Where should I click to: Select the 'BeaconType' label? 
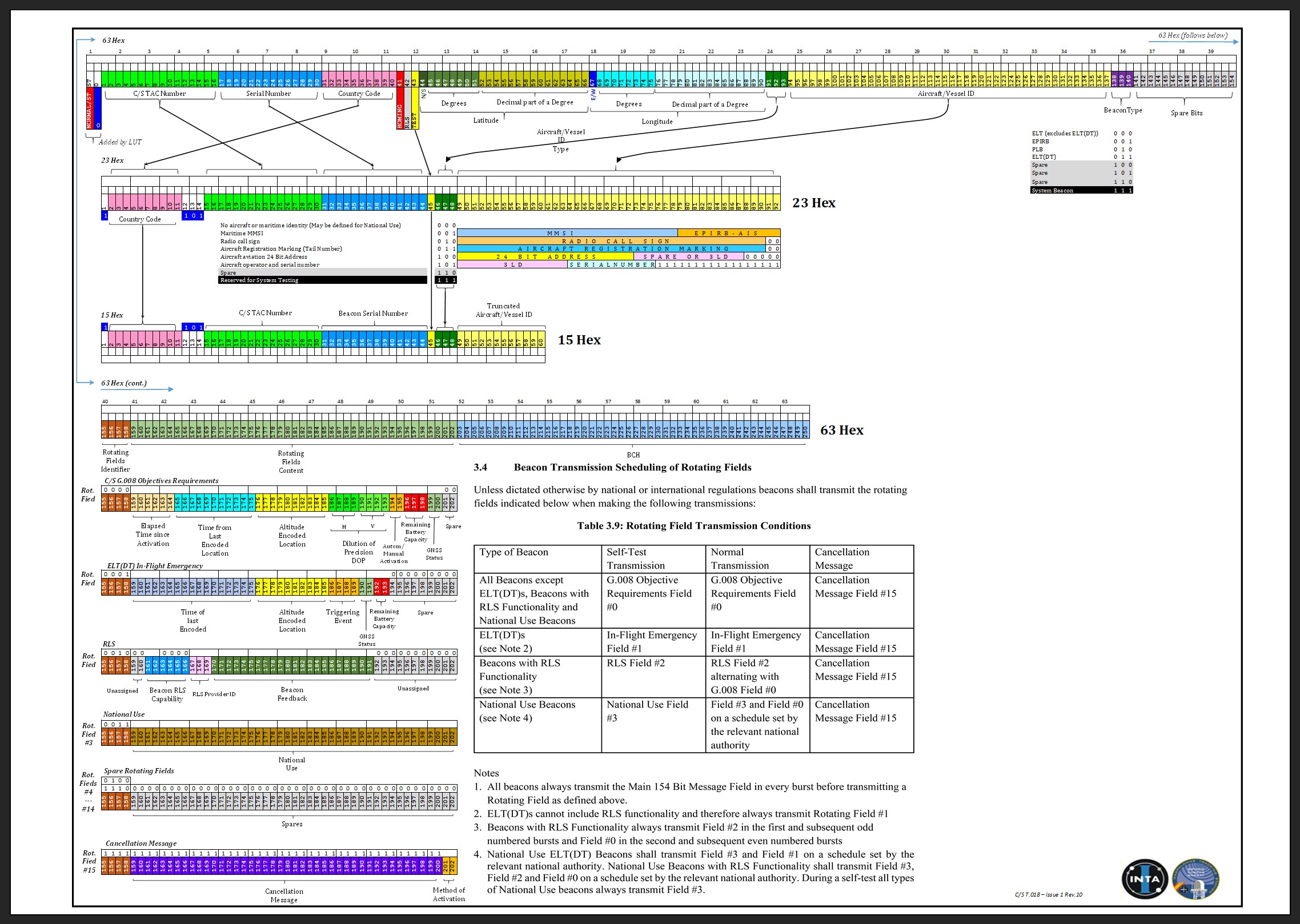[1123, 110]
